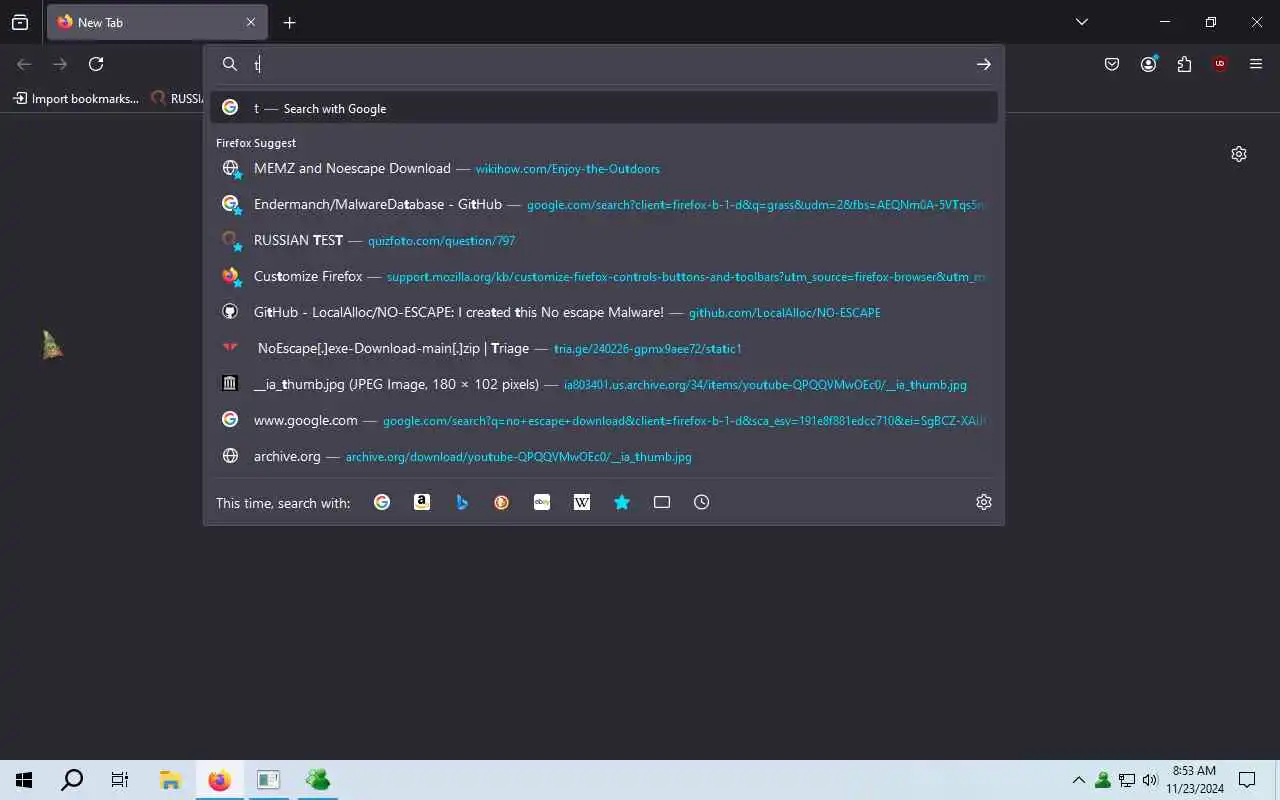Search this time with Bing icon

462,502
